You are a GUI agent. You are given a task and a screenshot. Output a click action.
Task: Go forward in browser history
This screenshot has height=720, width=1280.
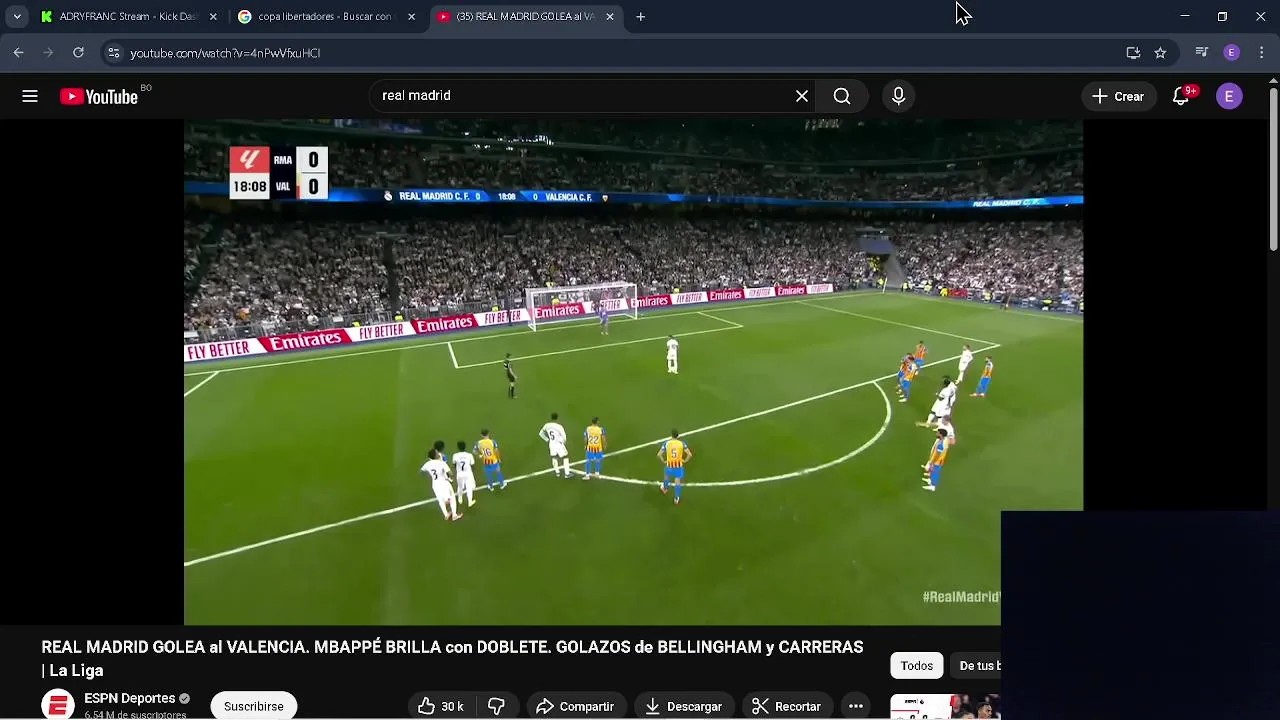48,53
